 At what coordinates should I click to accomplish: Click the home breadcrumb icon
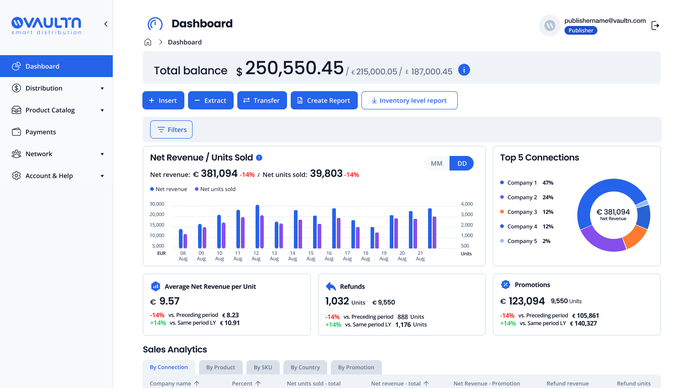coord(148,42)
